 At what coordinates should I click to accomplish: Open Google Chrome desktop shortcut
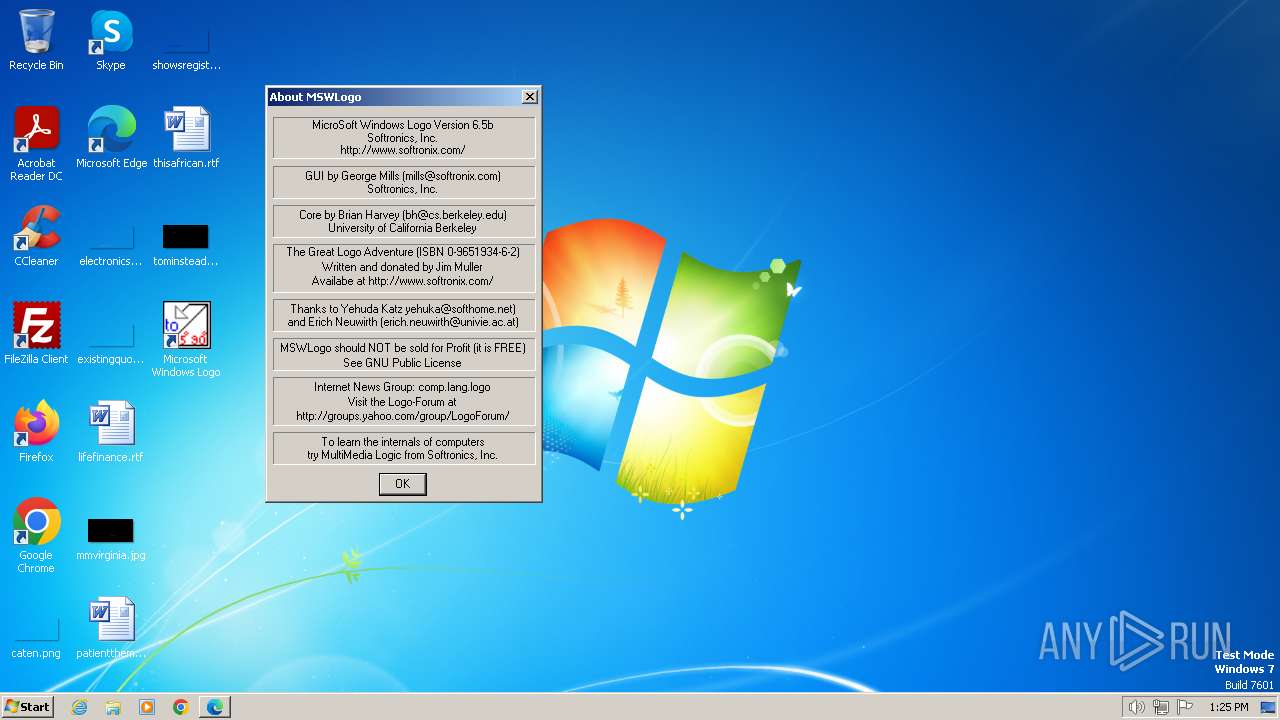(36, 535)
